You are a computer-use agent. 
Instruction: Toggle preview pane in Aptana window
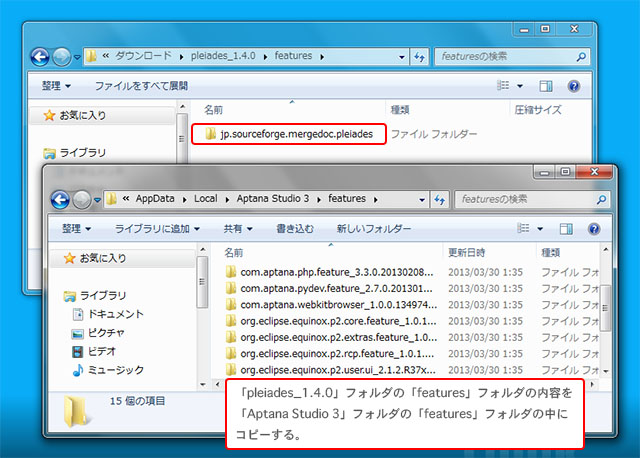[566, 229]
